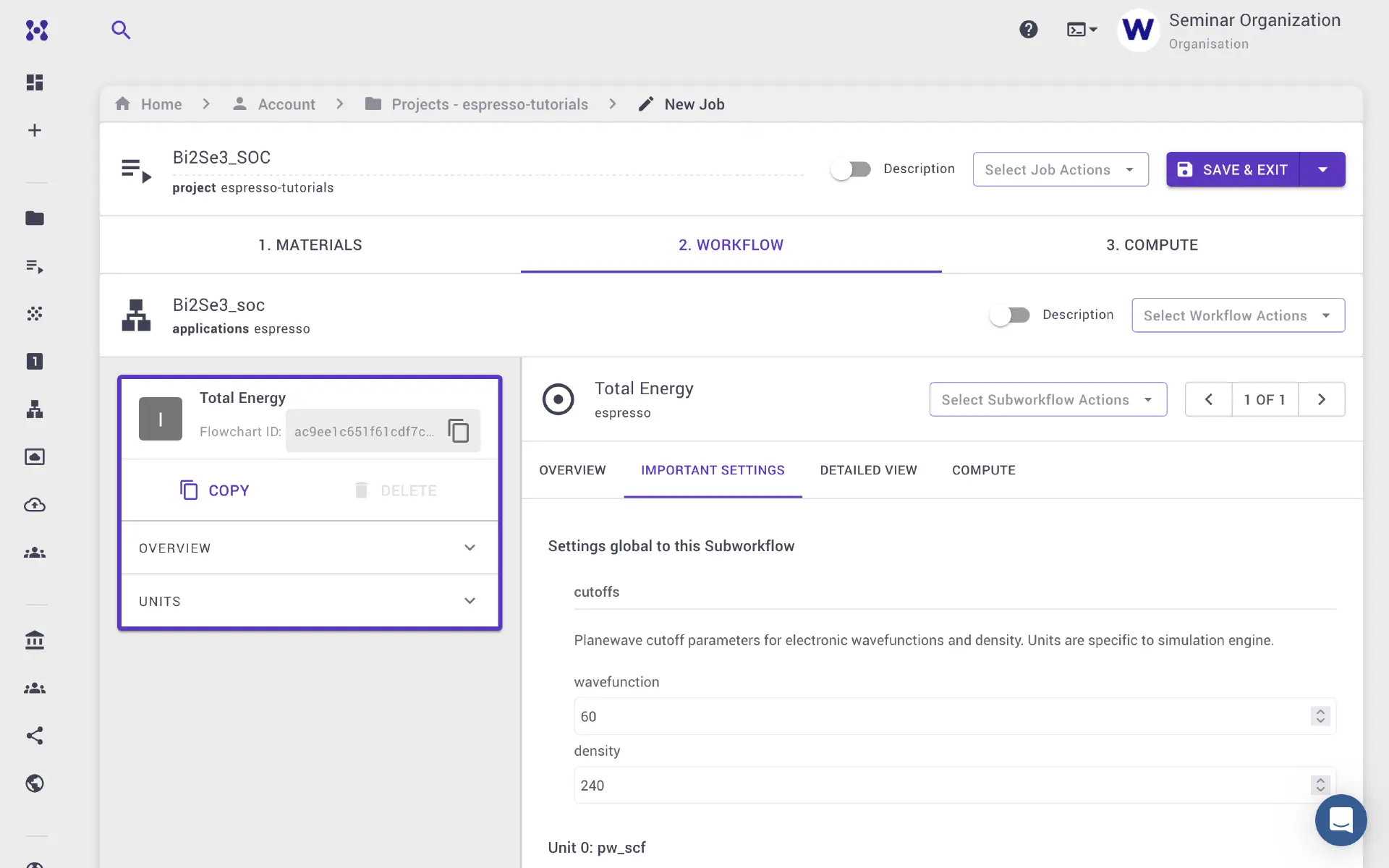Click the search magnifier icon

121,30
